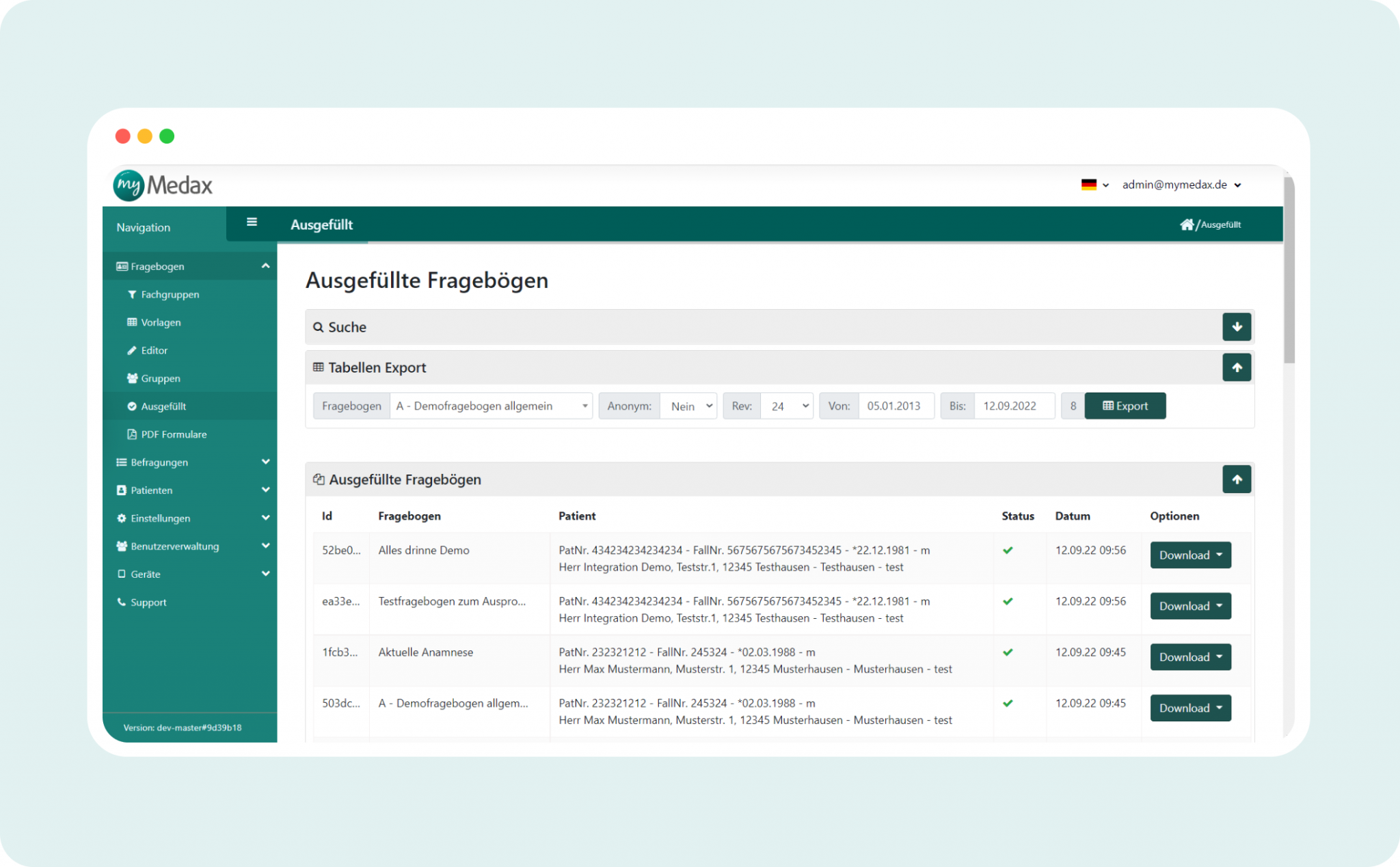
Task: Click the Ausgefüllt checkmark circle icon
Action: coord(132,406)
